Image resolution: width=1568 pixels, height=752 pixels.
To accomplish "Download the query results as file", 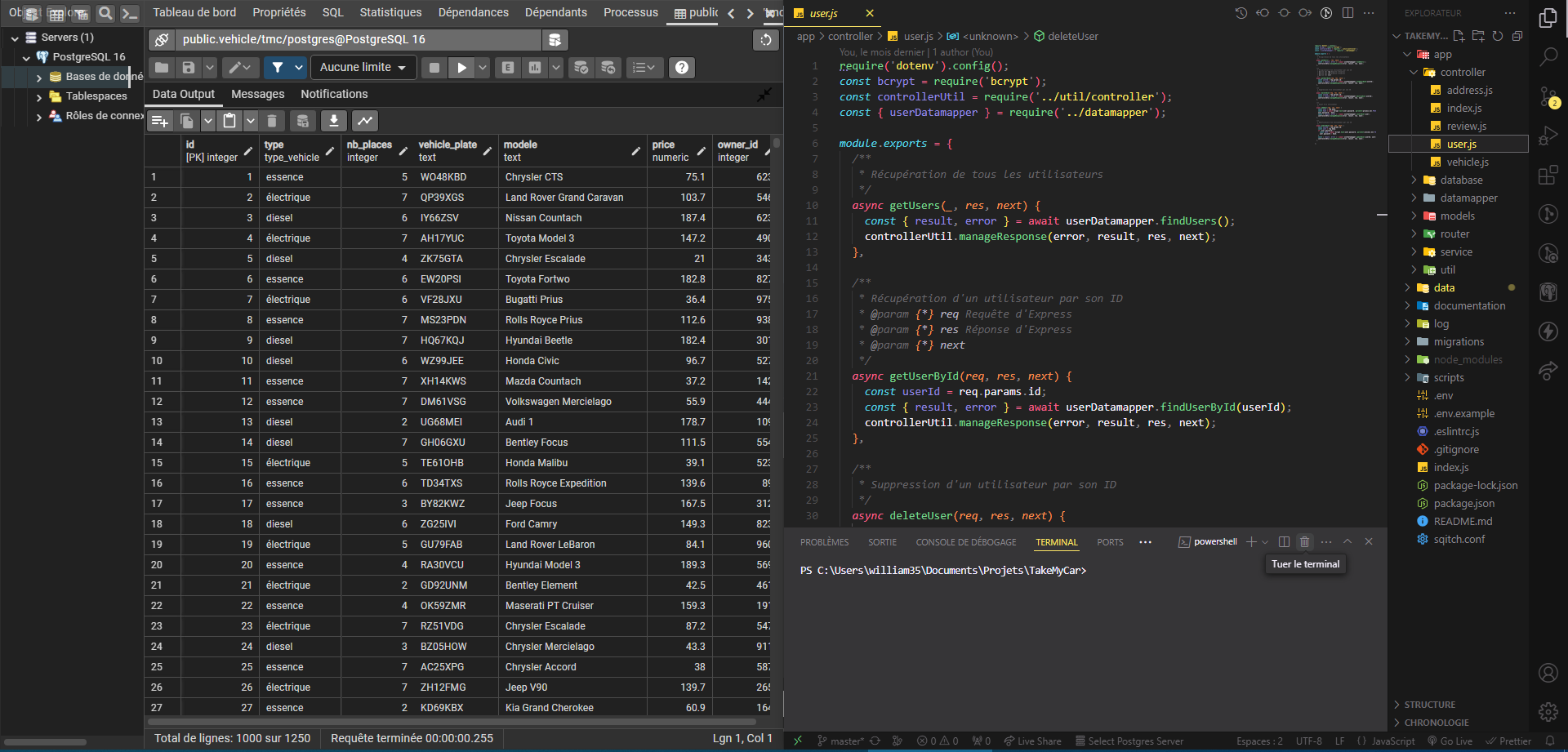I will [333, 121].
